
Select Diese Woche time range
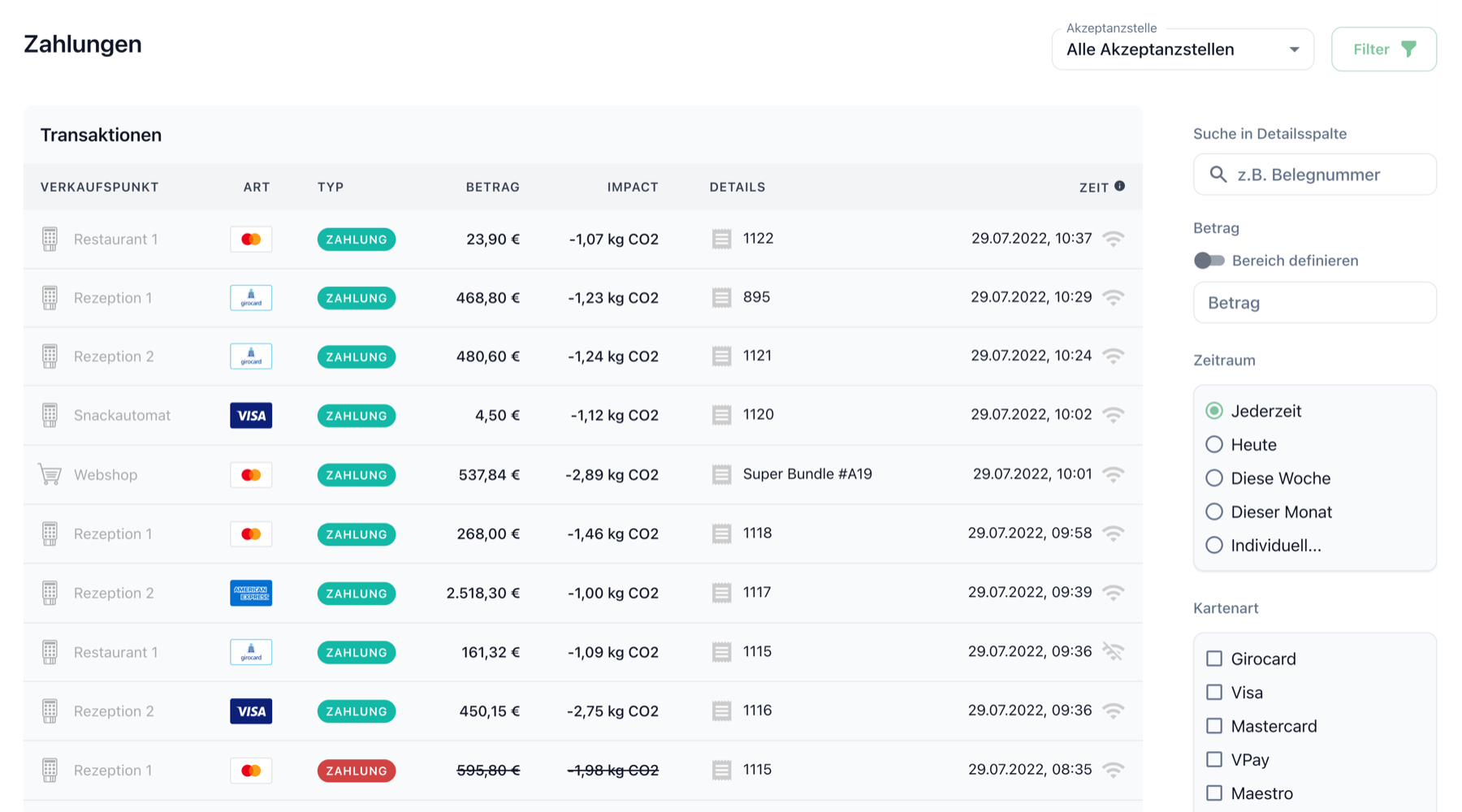click(x=1214, y=478)
